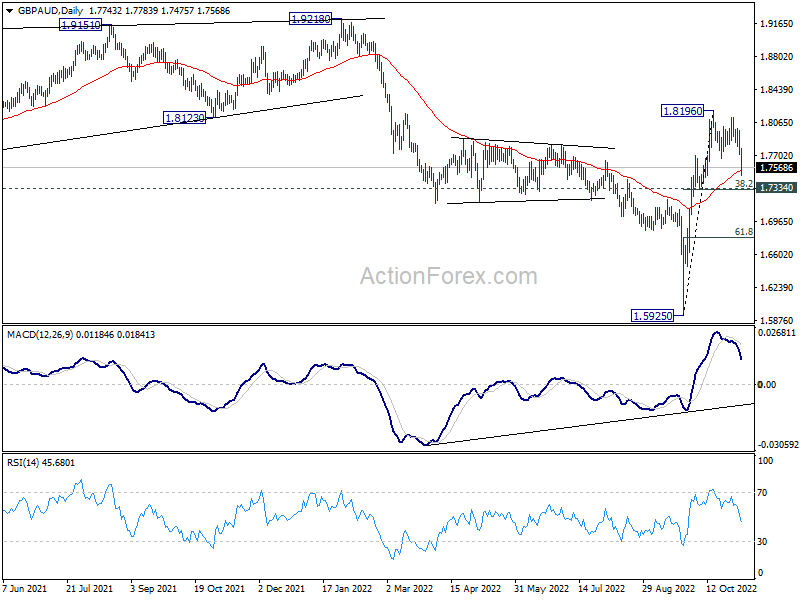800x600 pixels.
Task: Click the RSI 100 scale label
Action: point(766,461)
